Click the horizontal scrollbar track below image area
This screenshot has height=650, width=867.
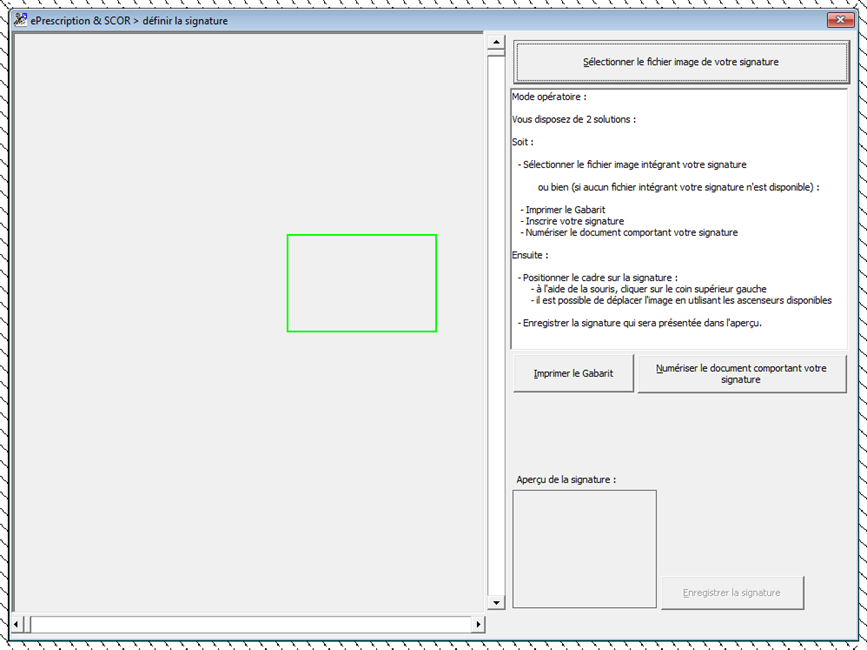(250, 624)
